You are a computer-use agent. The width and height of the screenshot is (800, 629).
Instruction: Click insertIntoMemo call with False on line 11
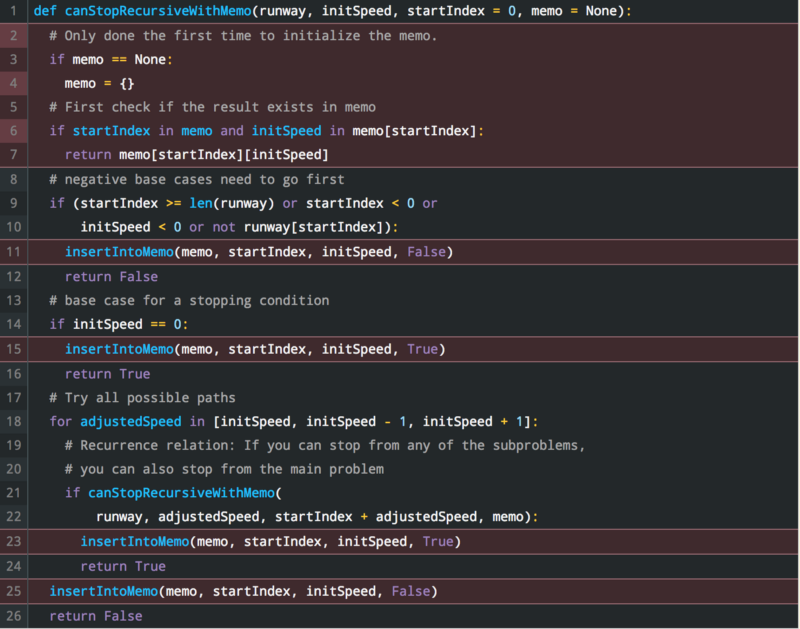coord(259,251)
